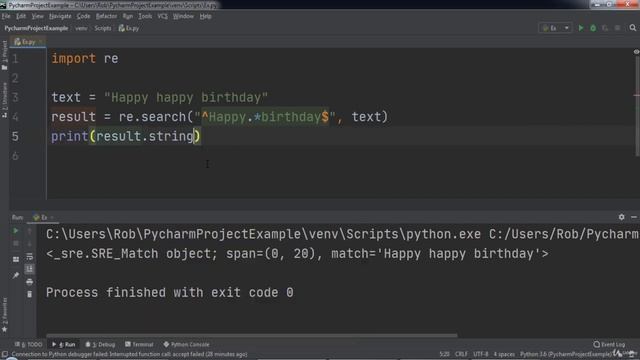The image size is (640, 360).
Task: Open Run panel settings gear
Action: click(621, 217)
